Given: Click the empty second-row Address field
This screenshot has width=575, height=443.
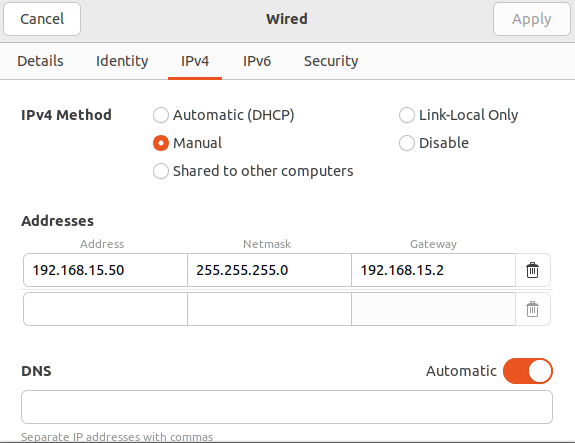Looking at the screenshot, I should coord(105,309).
